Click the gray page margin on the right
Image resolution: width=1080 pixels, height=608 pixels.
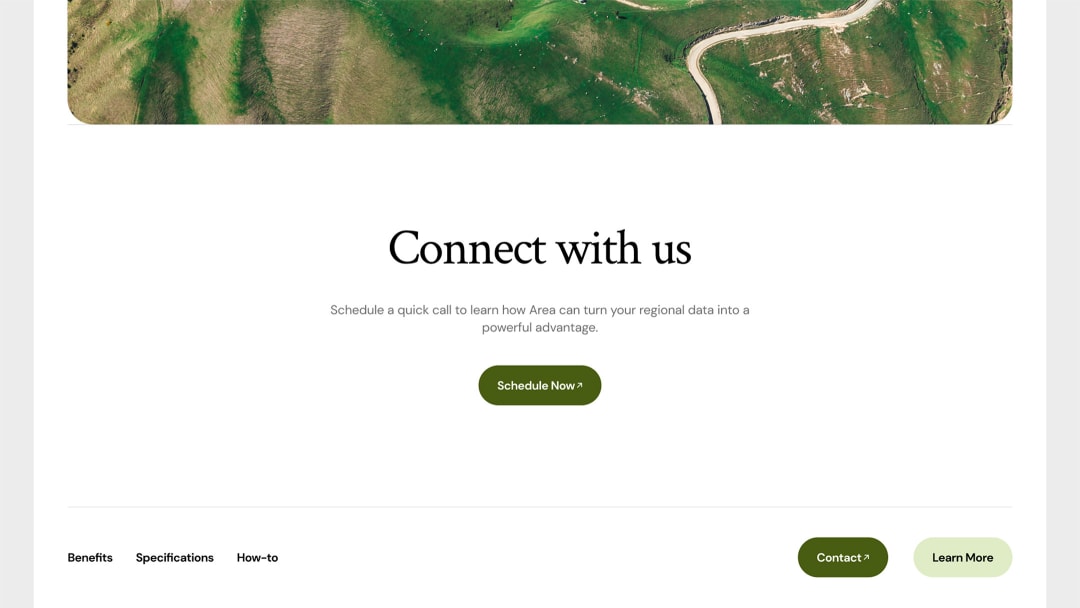(x=1063, y=304)
